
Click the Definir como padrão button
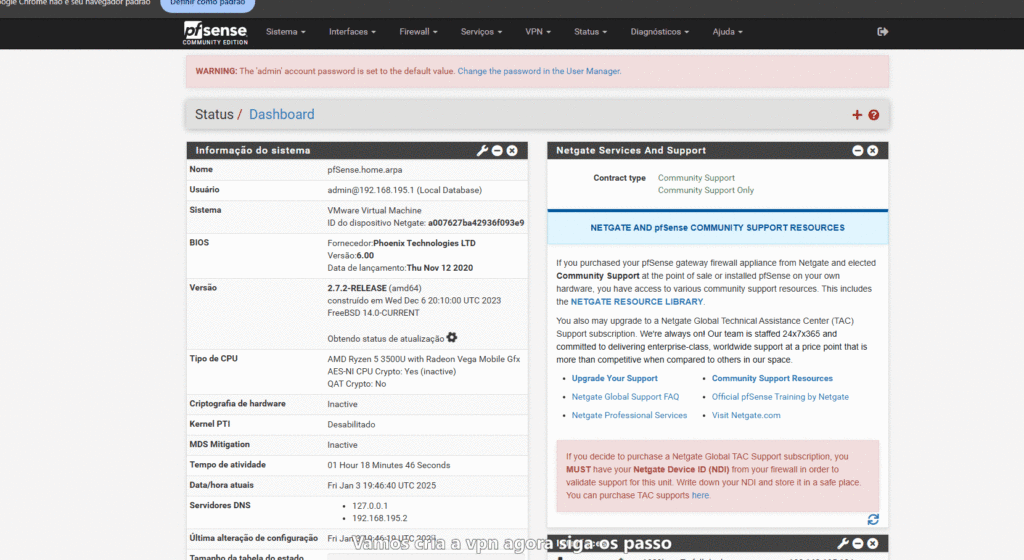(x=208, y=4)
